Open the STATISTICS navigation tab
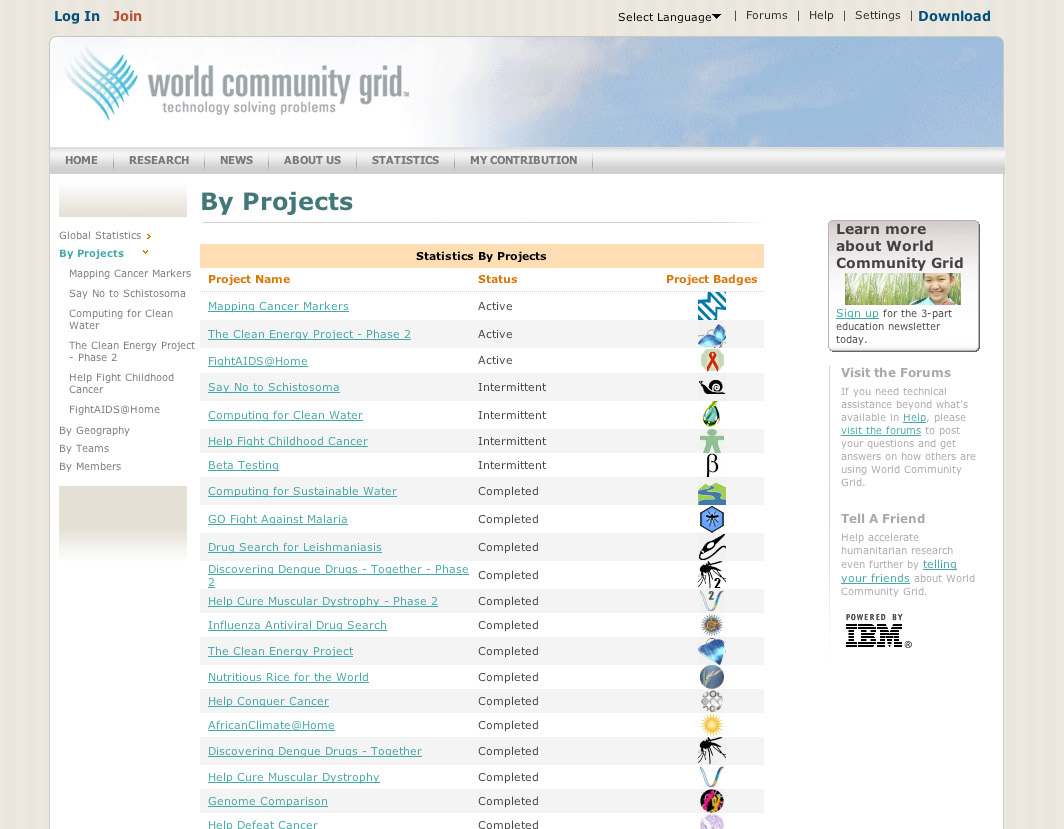The width and height of the screenshot is (1064, 829). [405, 160]
